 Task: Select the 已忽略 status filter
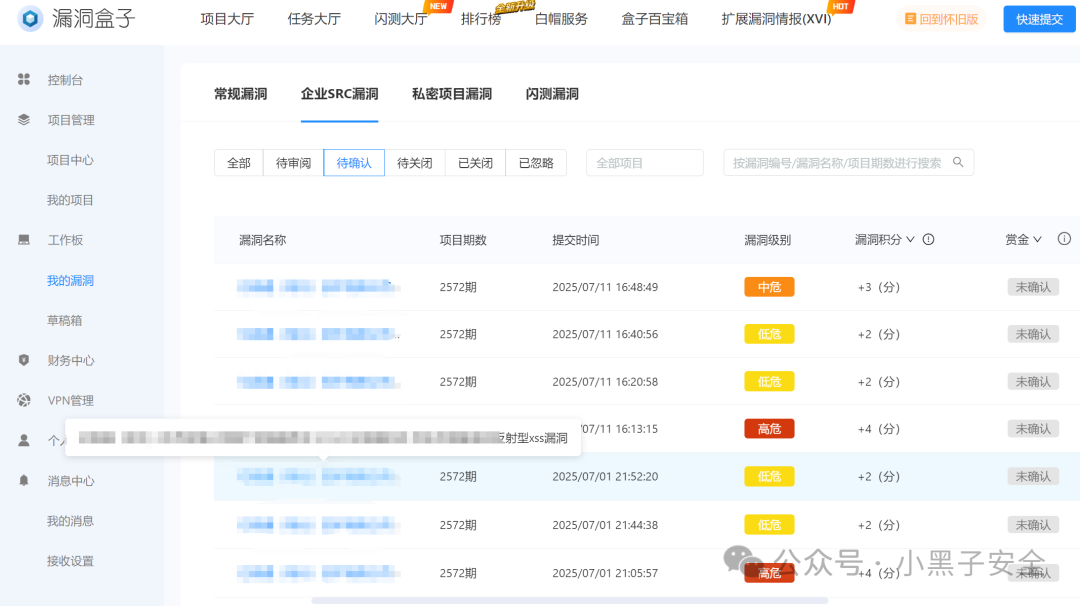(x=536, y=163)
